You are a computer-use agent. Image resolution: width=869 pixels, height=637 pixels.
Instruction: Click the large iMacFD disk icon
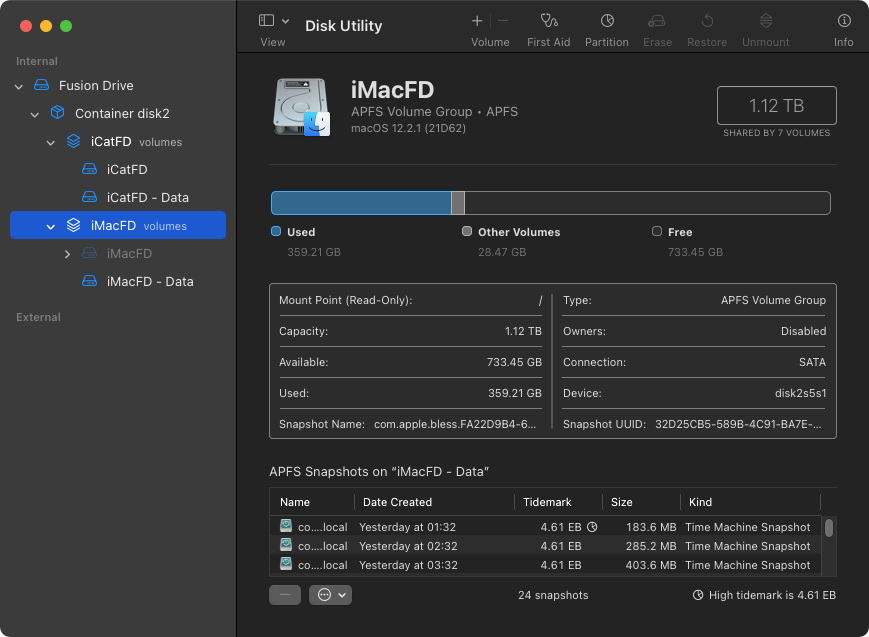click(x=301, y=107)
